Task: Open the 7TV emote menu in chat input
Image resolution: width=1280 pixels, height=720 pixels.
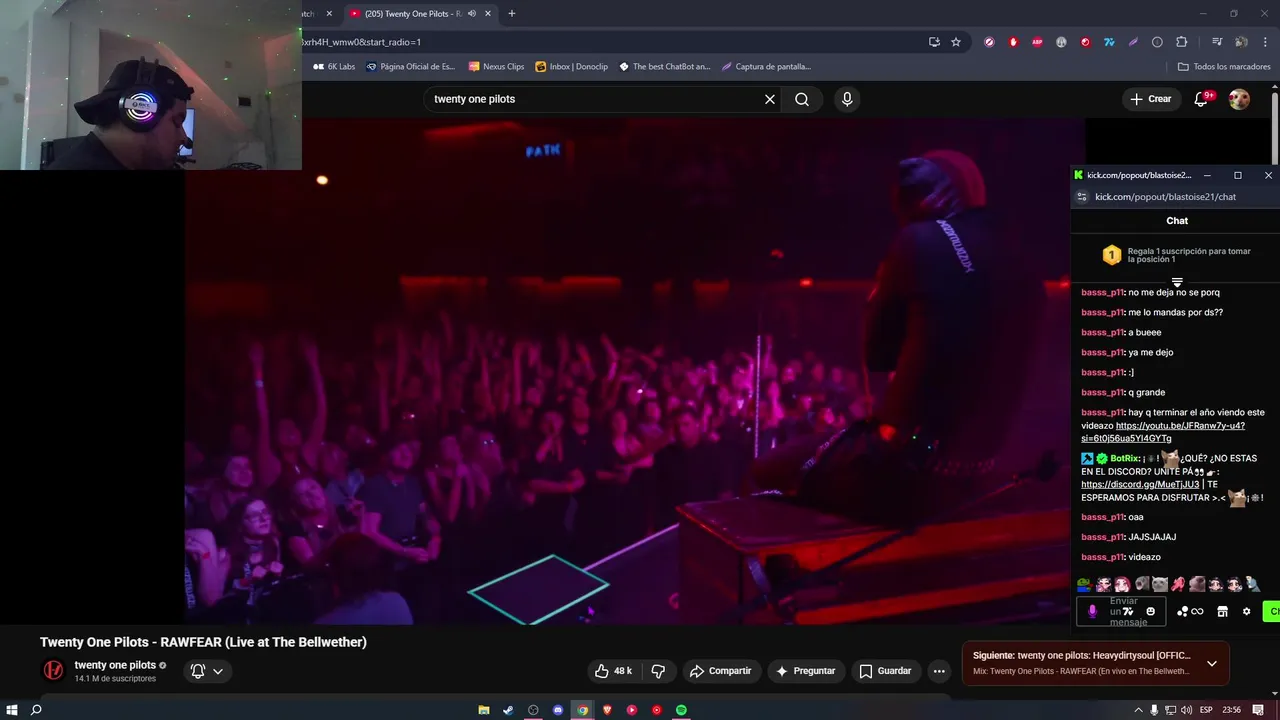Action: click(x=1128, y=611)
